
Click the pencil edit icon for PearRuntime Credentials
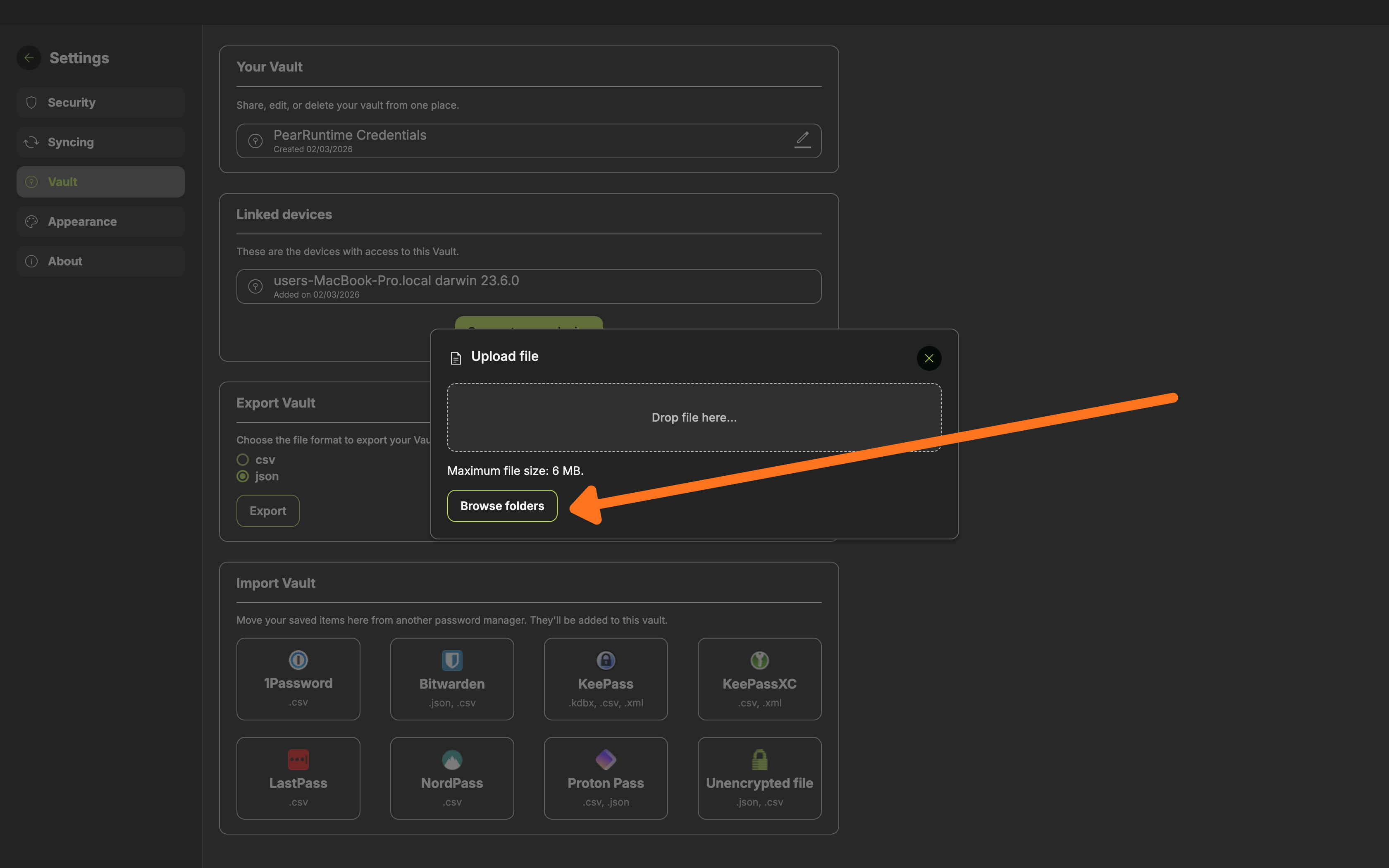click(x=802, y=140)
